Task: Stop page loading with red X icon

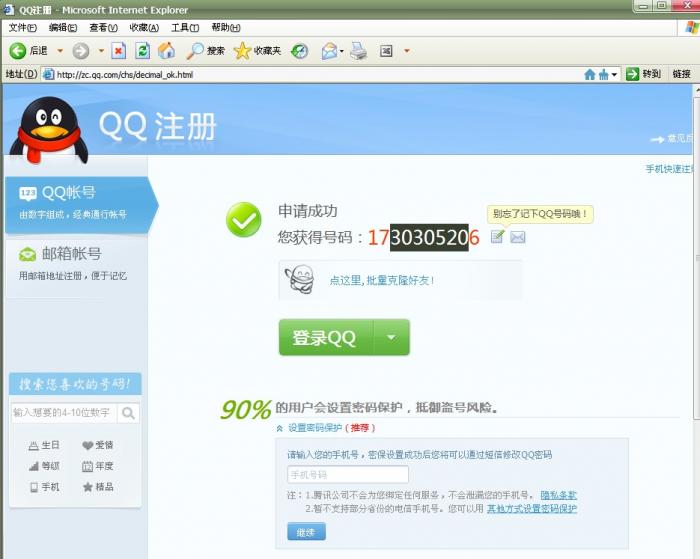Action: coord(118,51)
